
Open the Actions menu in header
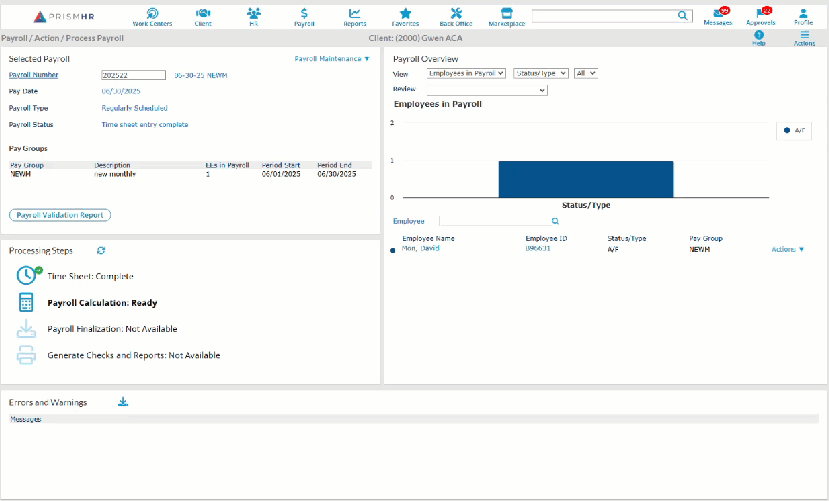(x=804, y=38)
